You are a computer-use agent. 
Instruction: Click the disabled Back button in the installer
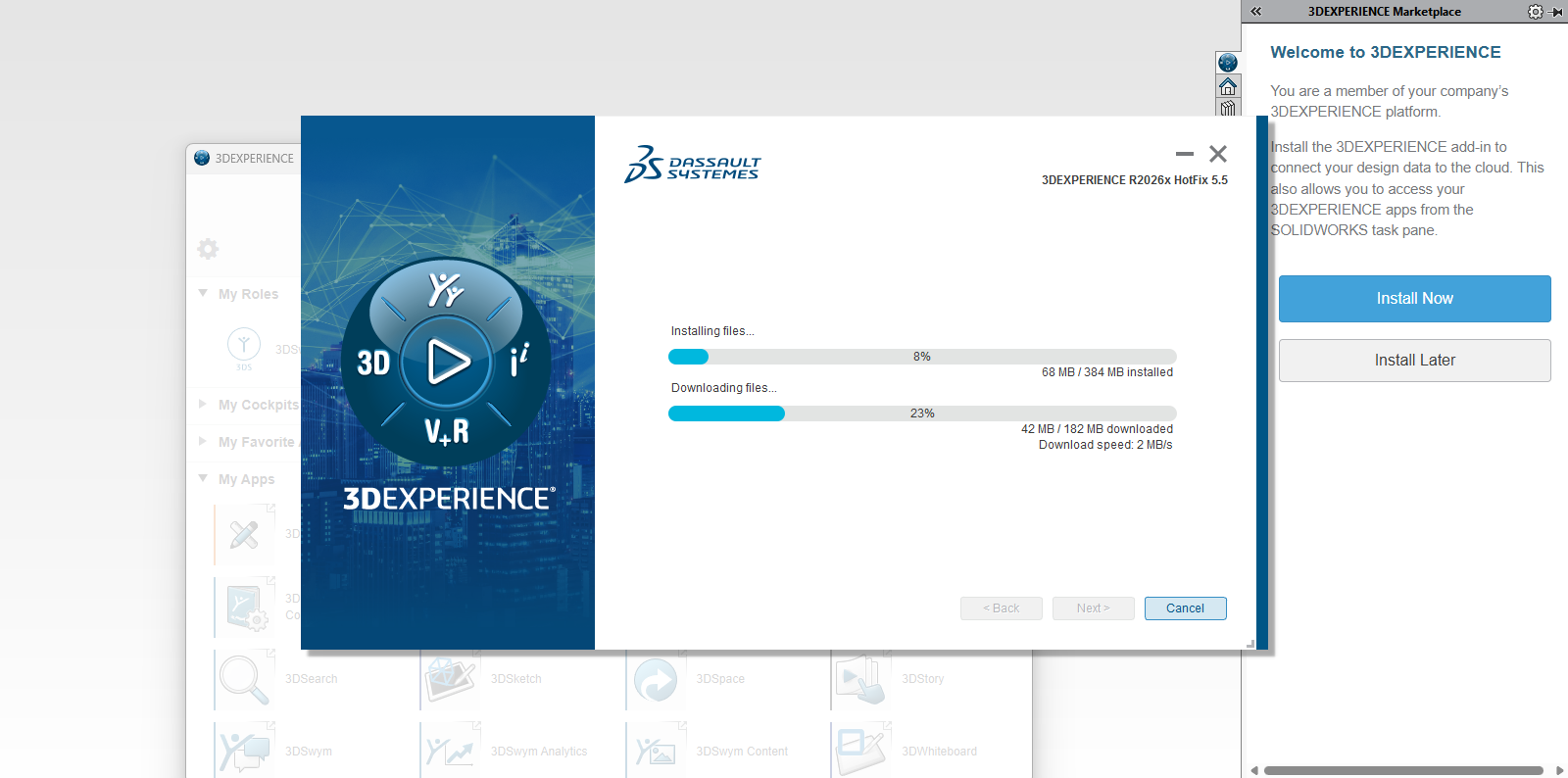1001,608
